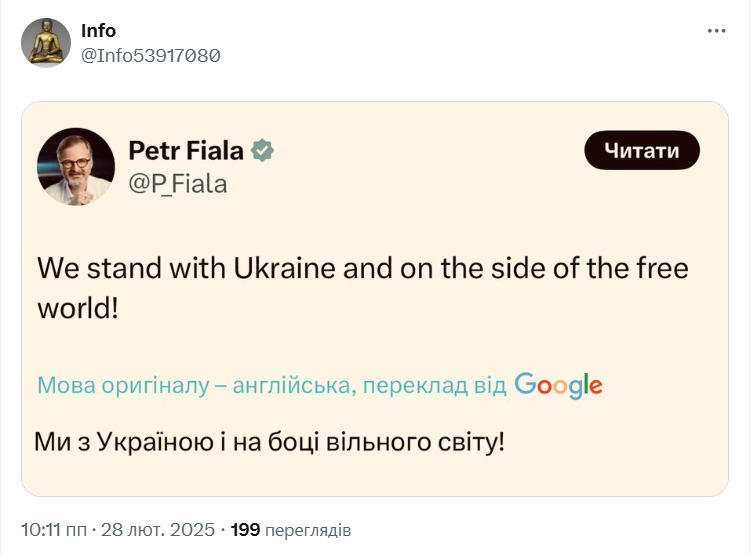This screenshot has height=555, width=755.
Task: Click the "28 лют. 2025" post date
Action: 160,530
